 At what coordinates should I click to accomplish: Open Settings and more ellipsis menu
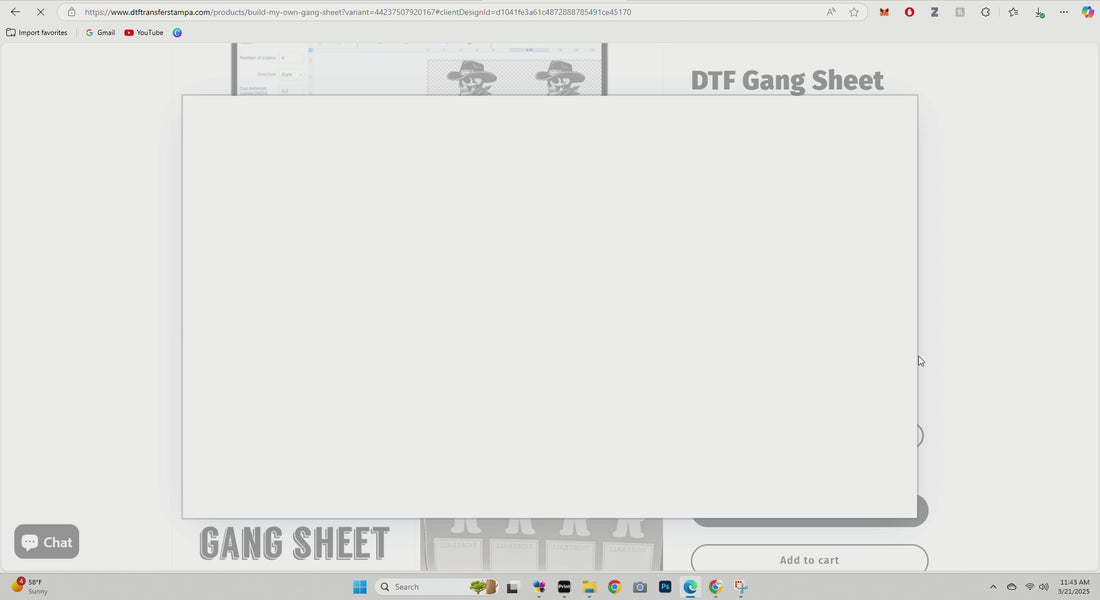pos(1063,12)
